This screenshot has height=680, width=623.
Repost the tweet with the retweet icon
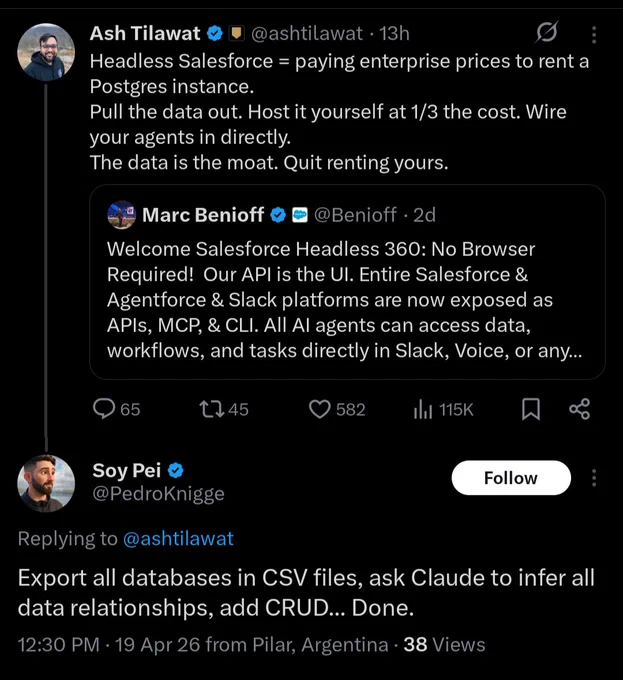(212, 409)
